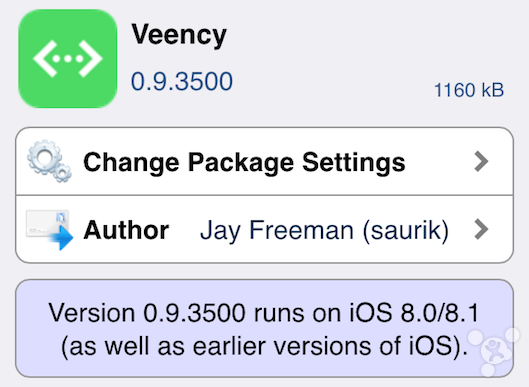Click the bold Author label

pos(126,230)
